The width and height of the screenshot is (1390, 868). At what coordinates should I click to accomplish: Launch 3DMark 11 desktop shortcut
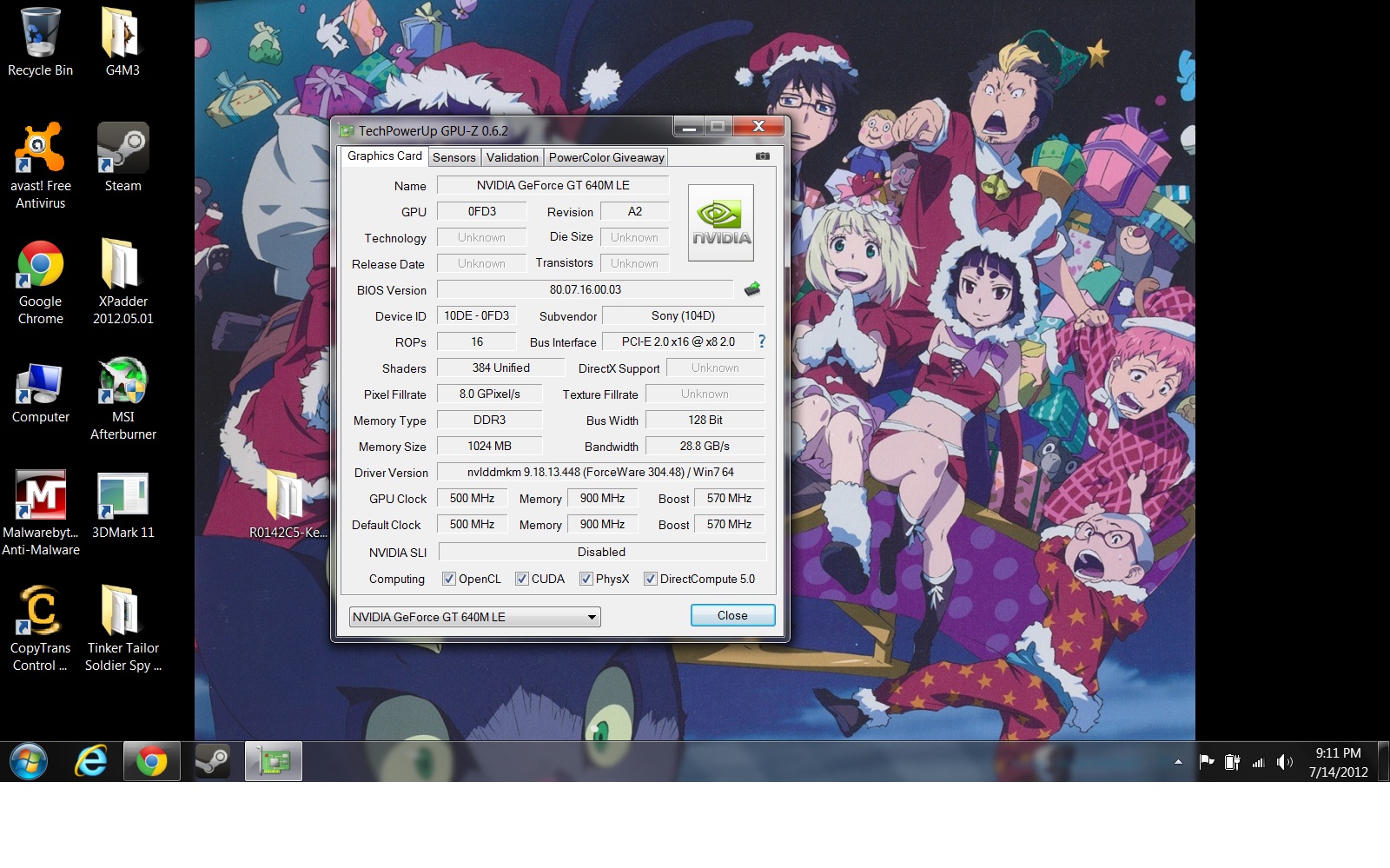[122, 504]
